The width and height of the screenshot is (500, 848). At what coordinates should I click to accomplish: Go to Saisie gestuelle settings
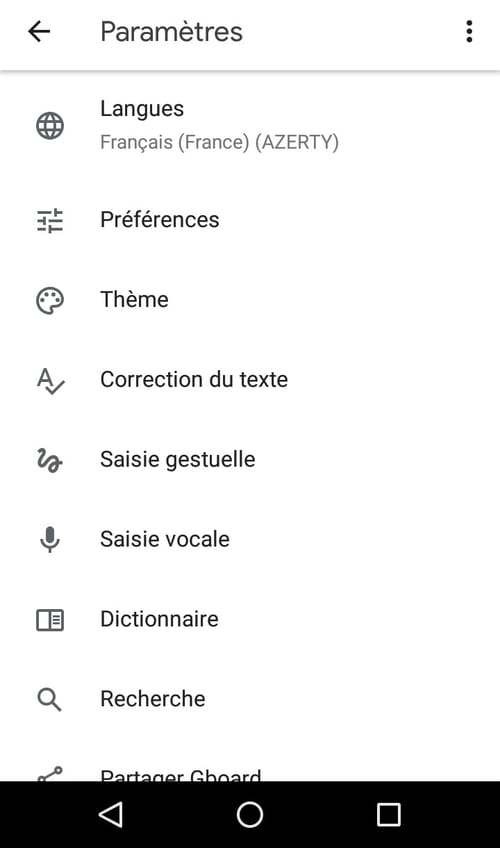click(x=250, y=459)
